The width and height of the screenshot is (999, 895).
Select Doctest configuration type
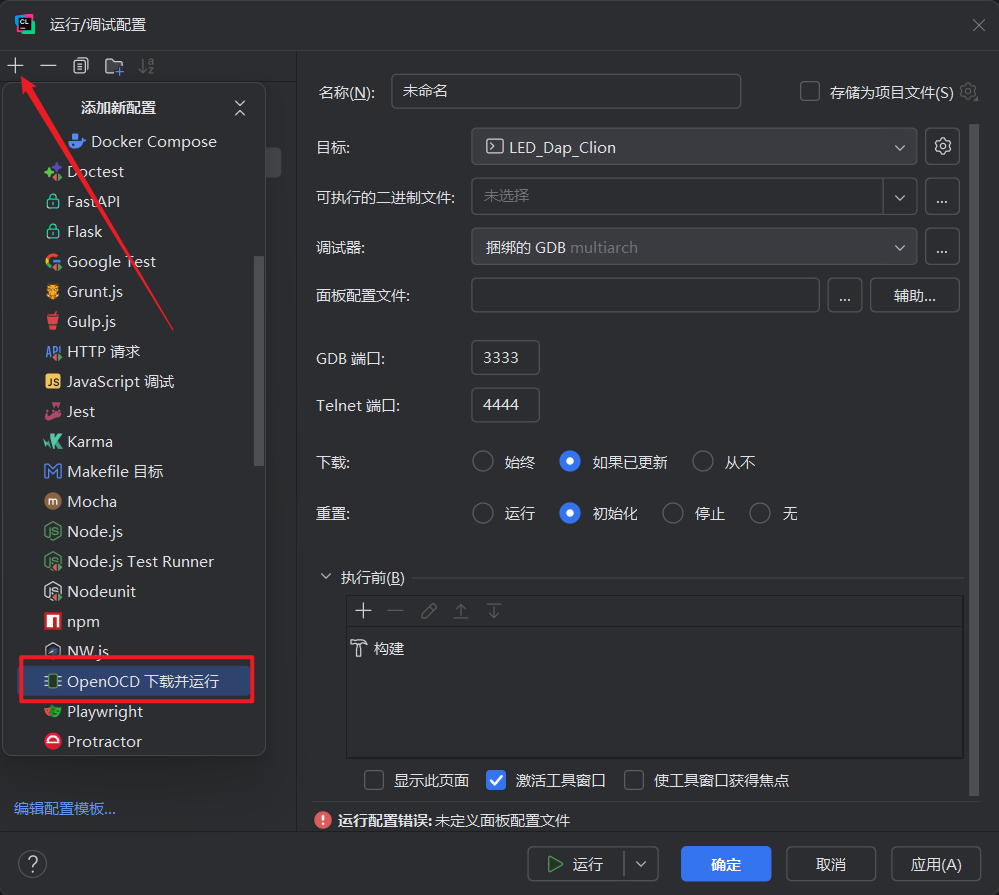tap(85, 171)
